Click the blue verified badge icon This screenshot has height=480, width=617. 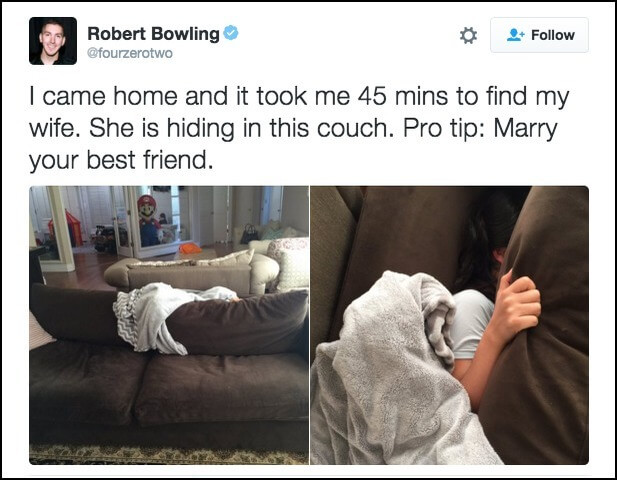pyautogui.click(x=231, y=33)
